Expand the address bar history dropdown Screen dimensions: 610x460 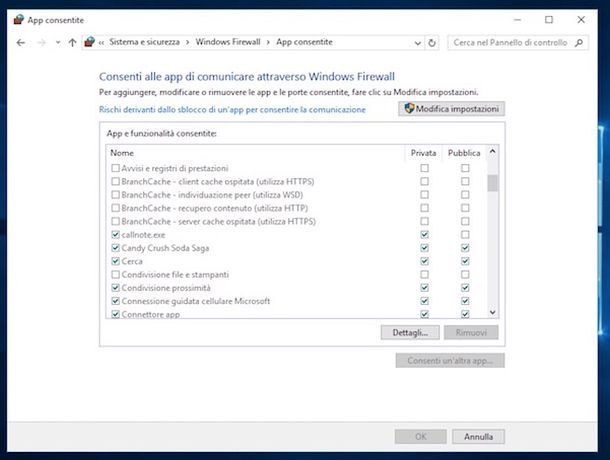pyautogui.click(x=417, y=43)
